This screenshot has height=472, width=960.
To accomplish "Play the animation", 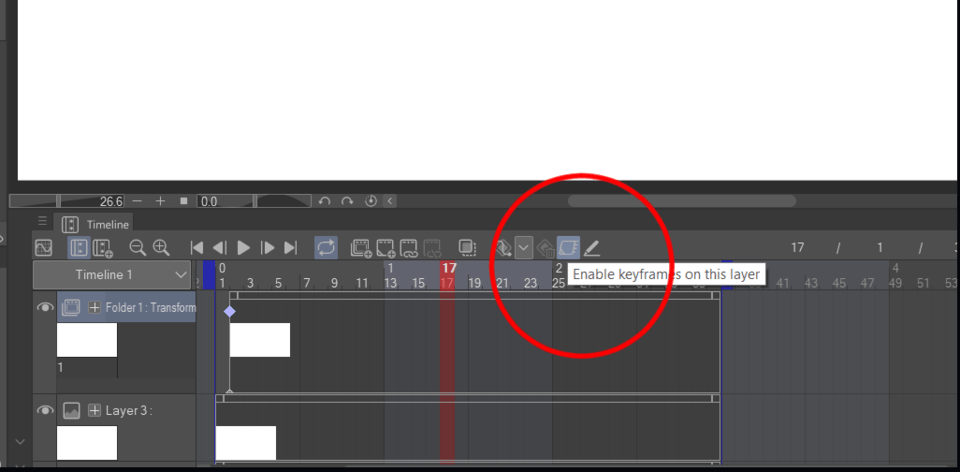I will 243,248.
